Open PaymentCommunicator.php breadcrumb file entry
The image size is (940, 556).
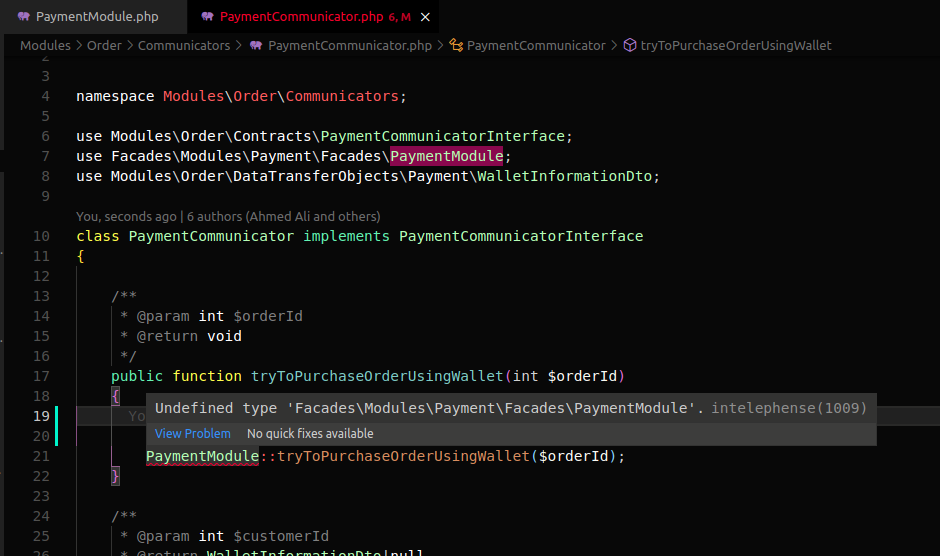(x=350, y=46)
